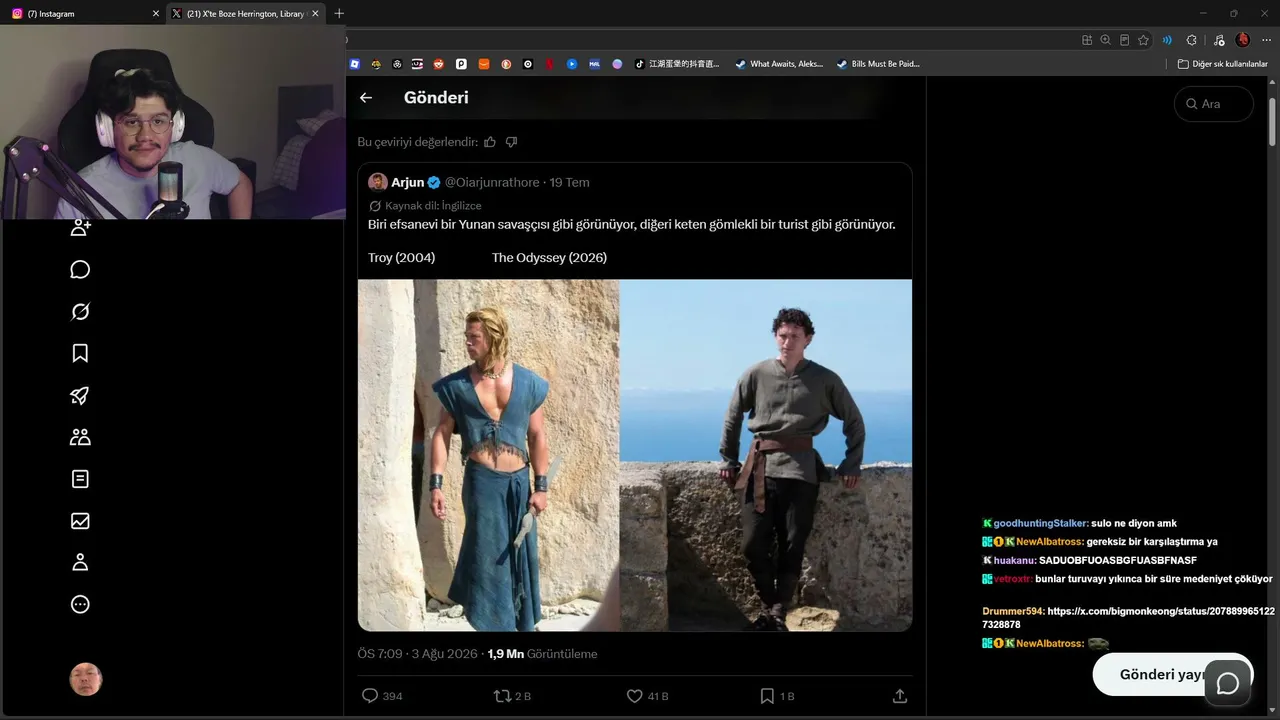
Task: Open the browser extensions puzzle icon
Action: [x=1191, y=40]
